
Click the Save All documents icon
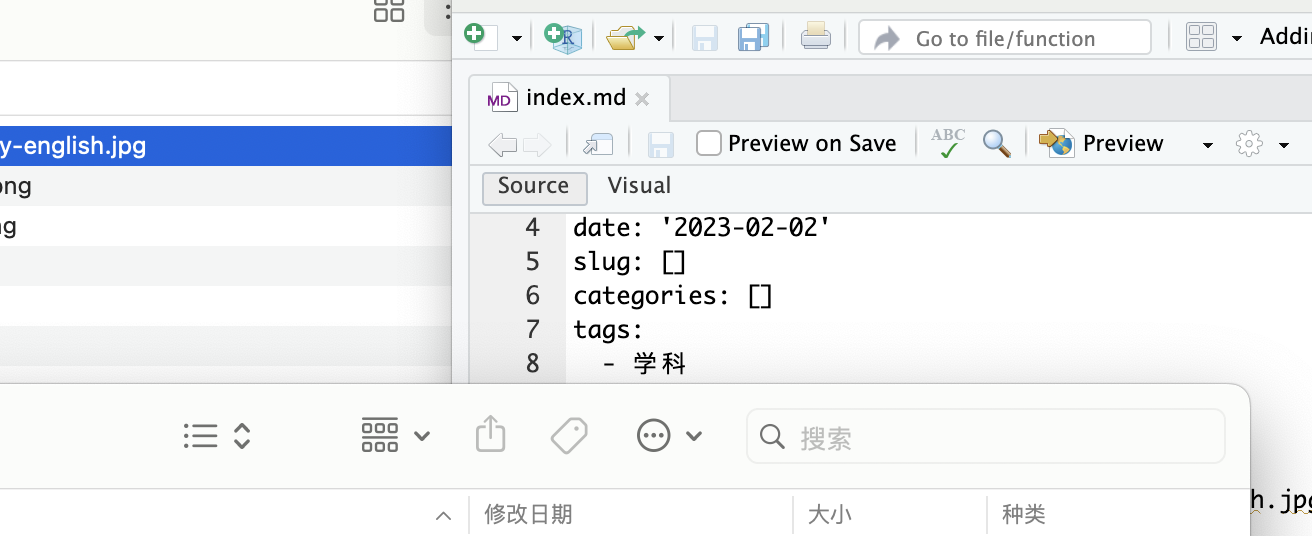tap(753, 38)
